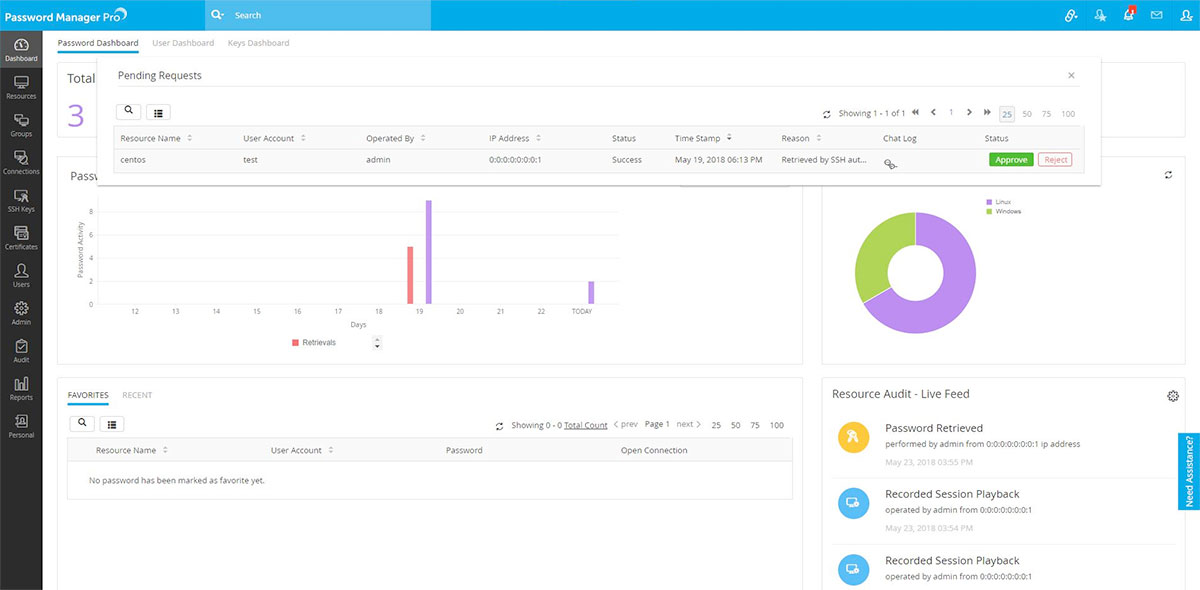Go to Certificates in the sidebar
Screen dimensions: 1200x590
[x=21, y=238]
